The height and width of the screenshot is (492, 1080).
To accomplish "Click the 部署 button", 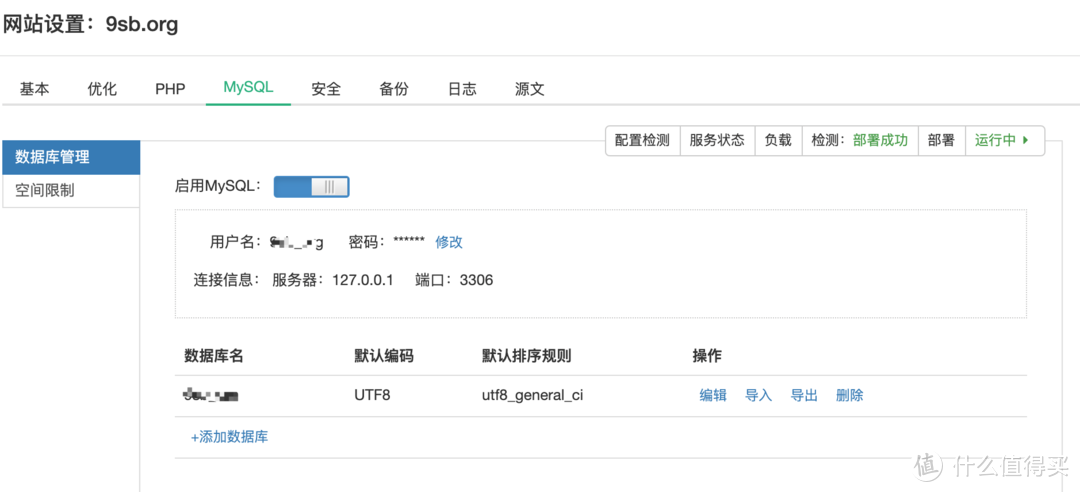I will [942, 141].
